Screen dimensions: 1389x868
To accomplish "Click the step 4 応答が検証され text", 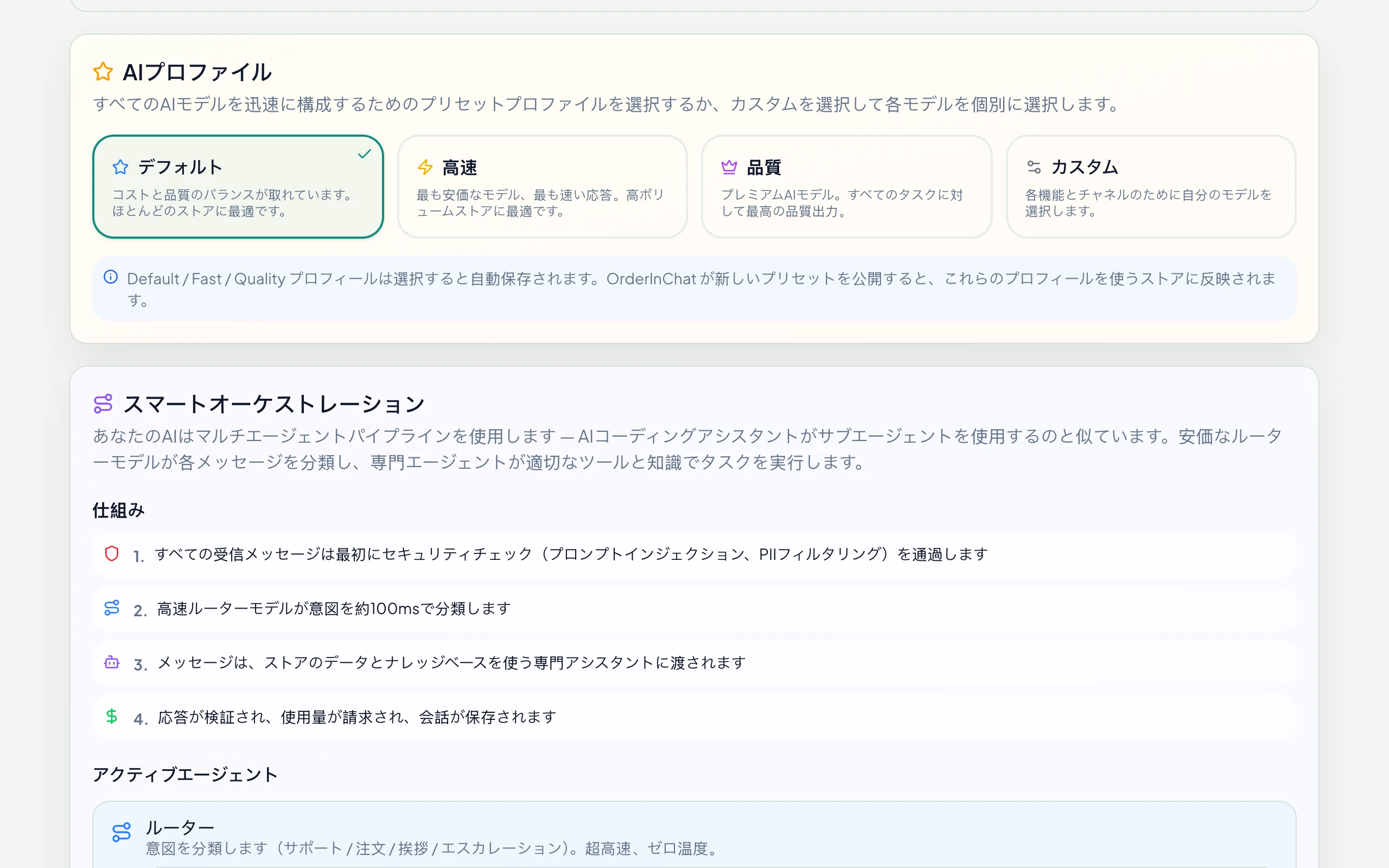I will tap(357, 717).
